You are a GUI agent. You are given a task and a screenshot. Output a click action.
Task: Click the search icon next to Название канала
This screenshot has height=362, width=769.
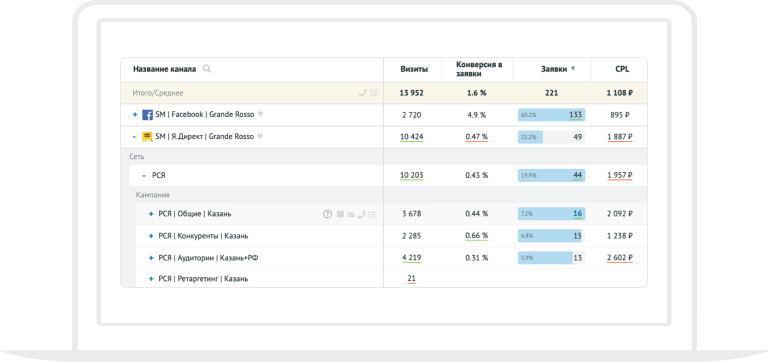tap(207, 69)
